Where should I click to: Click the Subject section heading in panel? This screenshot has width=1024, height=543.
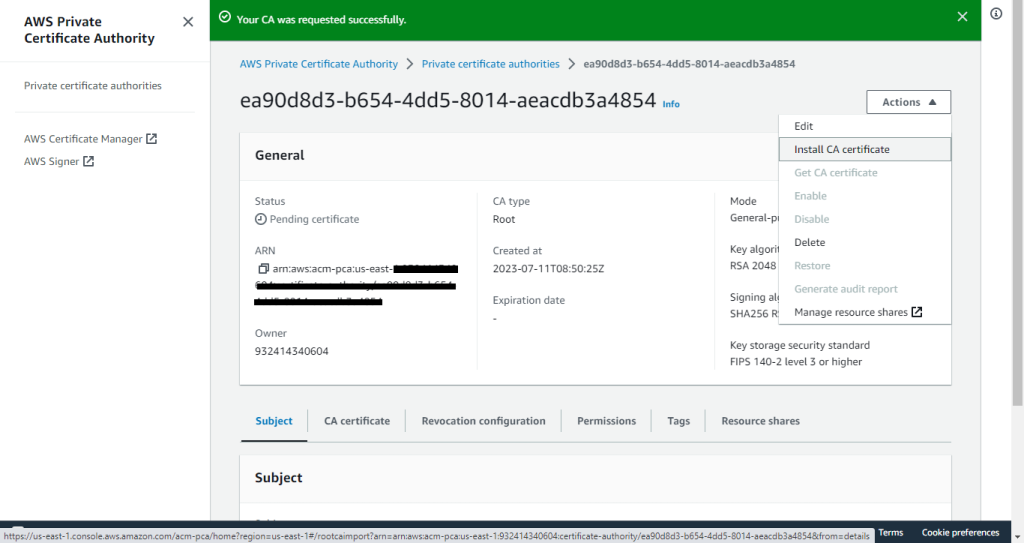point(278,478)
